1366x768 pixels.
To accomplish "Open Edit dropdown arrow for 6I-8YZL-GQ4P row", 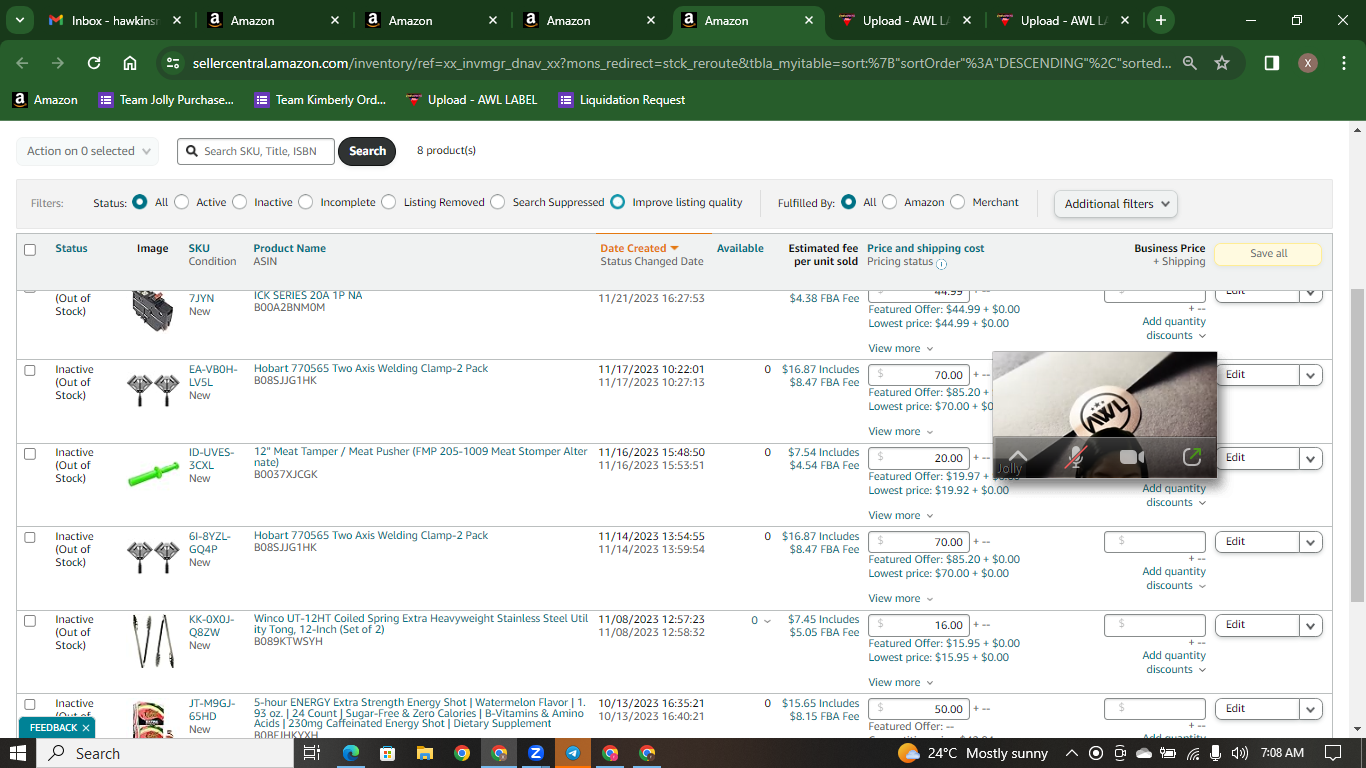I will point(1311,542).
